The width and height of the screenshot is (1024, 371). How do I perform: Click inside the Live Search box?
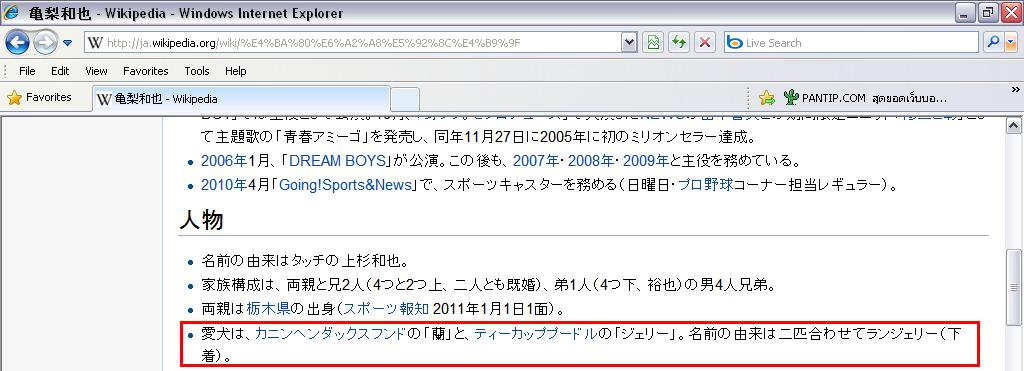[851, 43]
